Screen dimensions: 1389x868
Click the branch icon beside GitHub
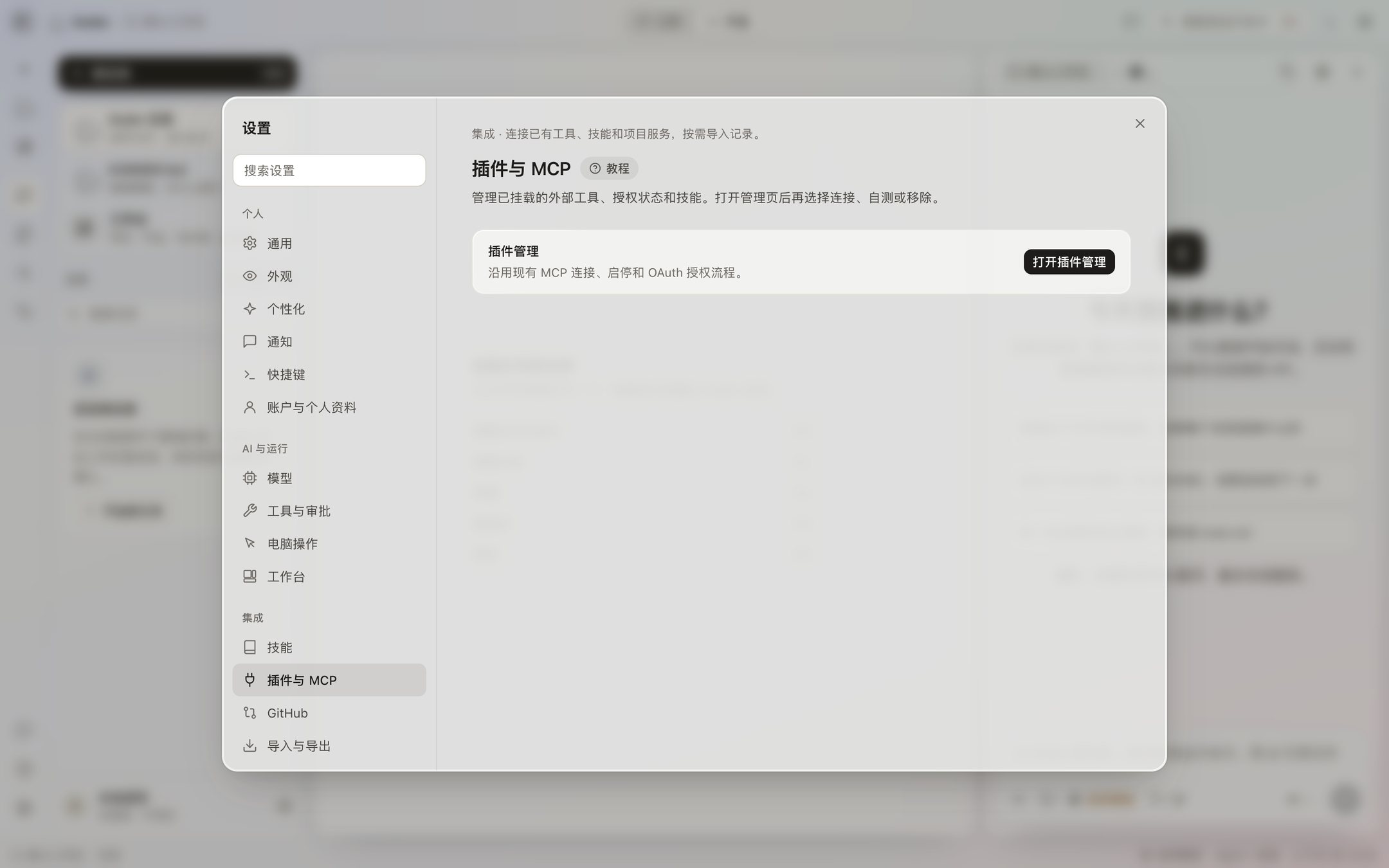tap(250, 712)
